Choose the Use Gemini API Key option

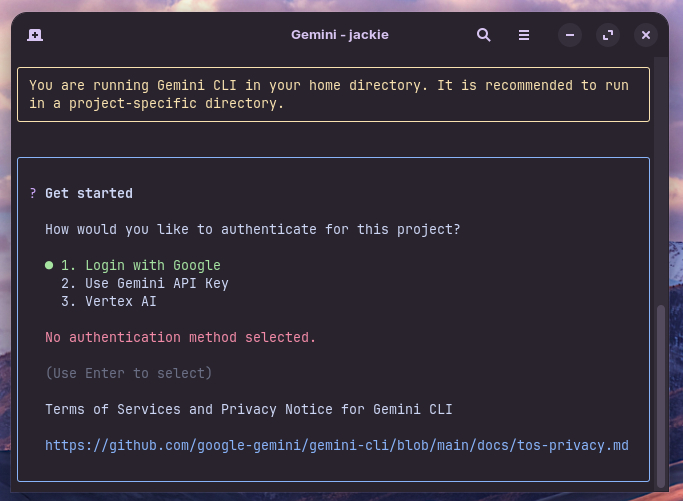(x=144, y=284)
